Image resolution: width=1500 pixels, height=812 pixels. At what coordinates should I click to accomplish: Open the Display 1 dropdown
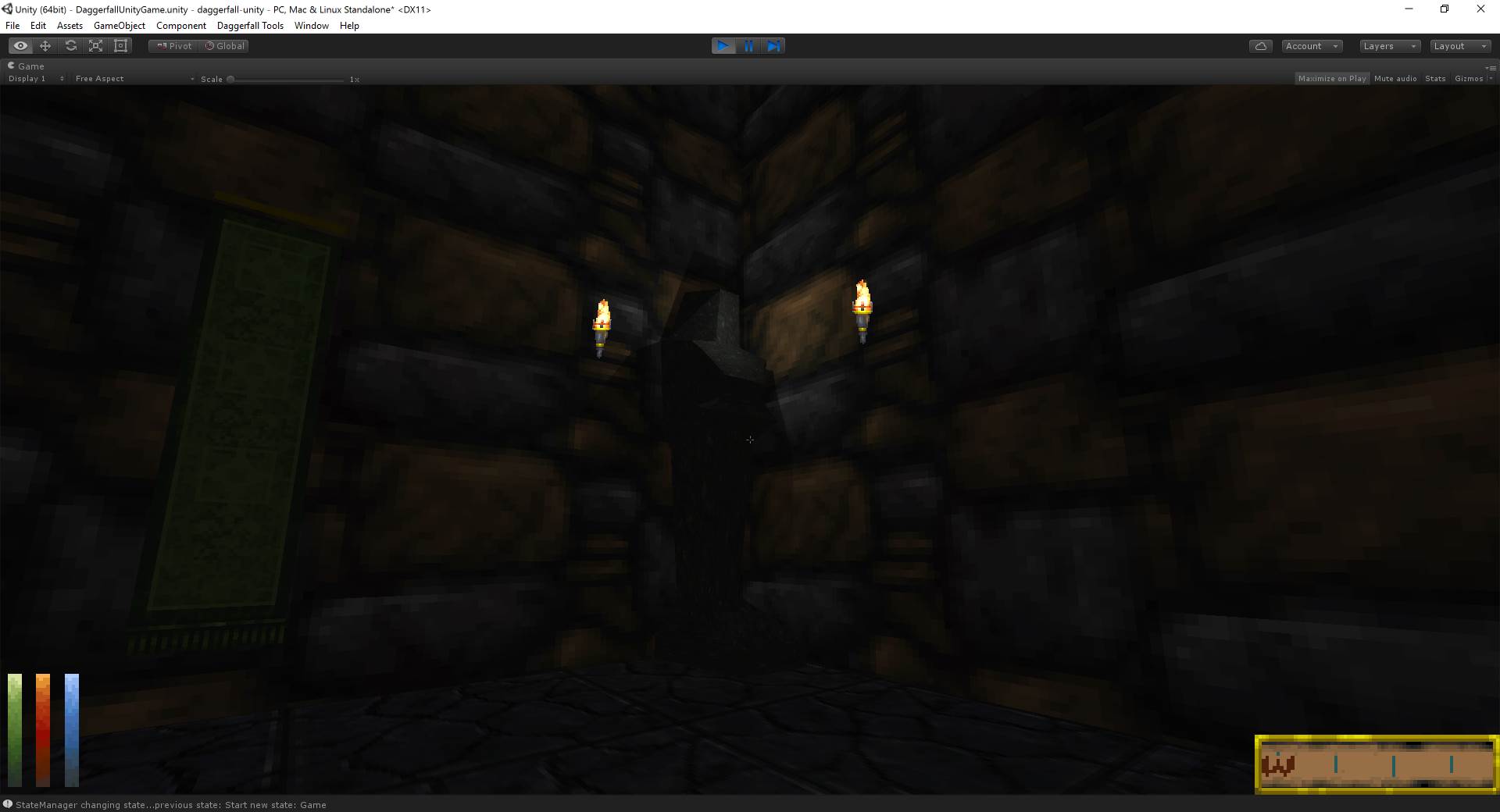(36, 79)
